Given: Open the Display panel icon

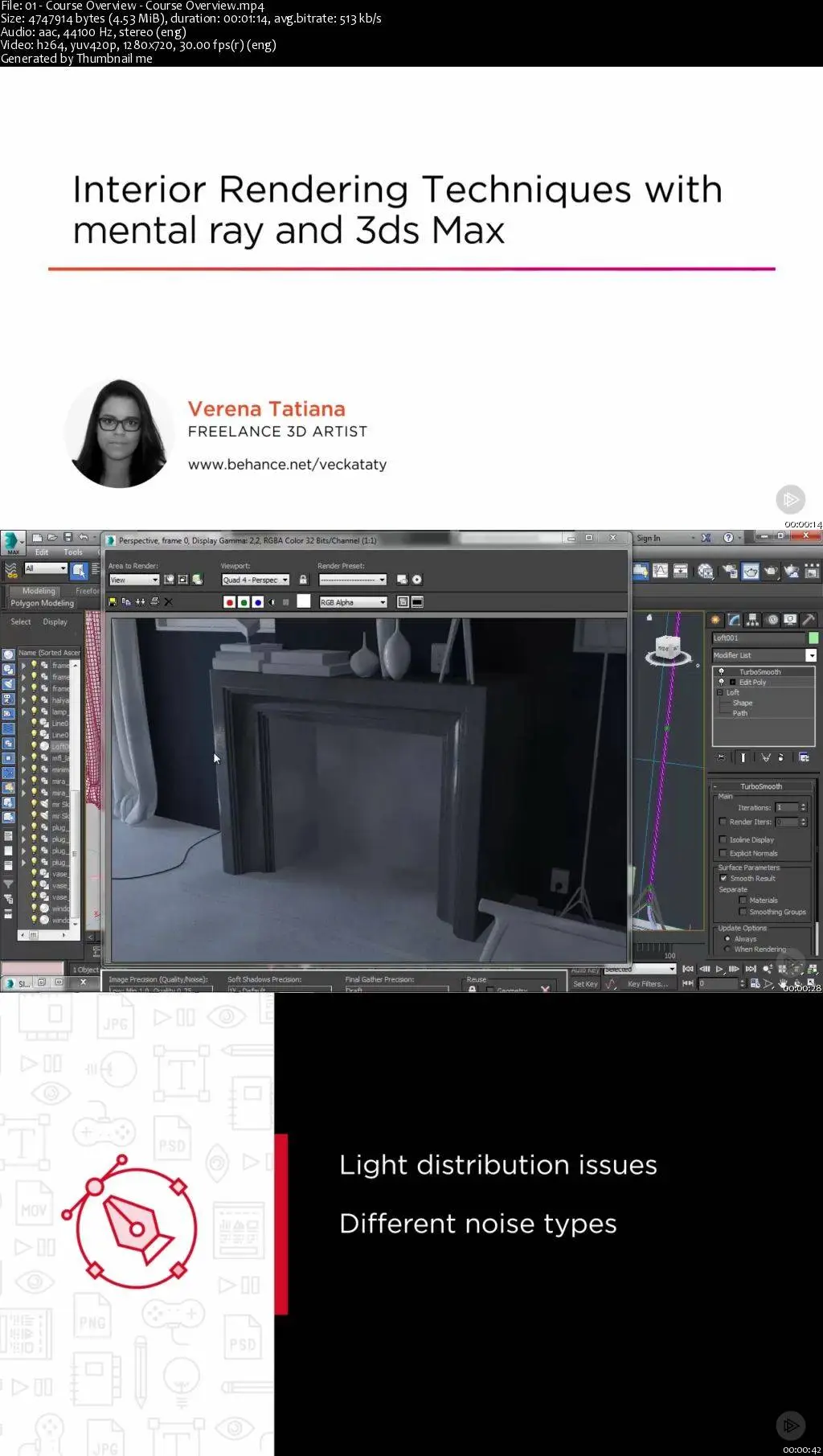Looking at the screenshot, I should (791, 619).
